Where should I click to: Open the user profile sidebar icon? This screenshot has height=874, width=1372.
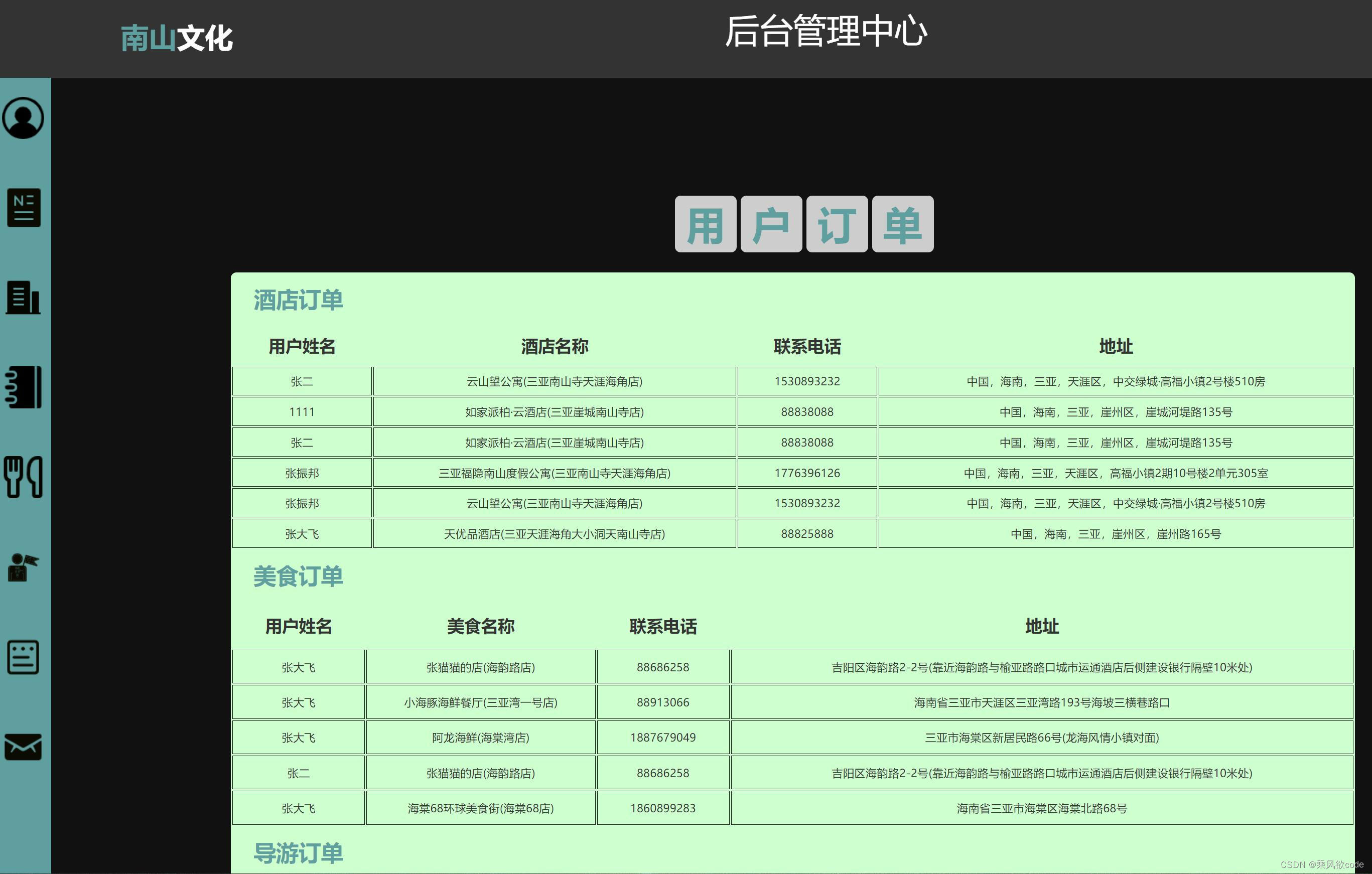pos(24,118)
